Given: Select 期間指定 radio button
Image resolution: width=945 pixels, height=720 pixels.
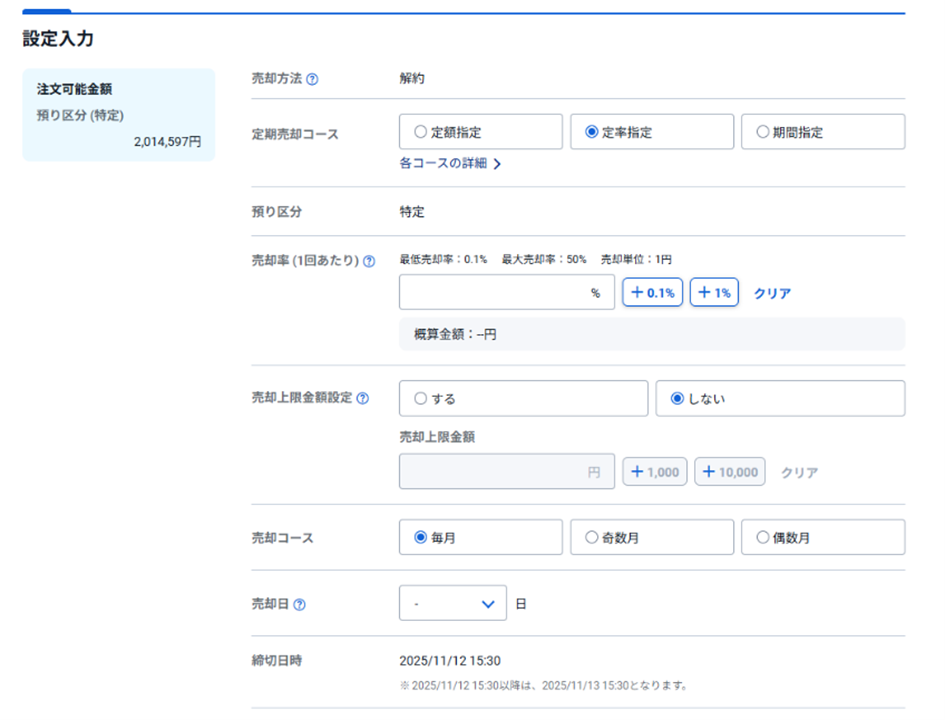Looking at the screenshot, I should coord(823,131).
